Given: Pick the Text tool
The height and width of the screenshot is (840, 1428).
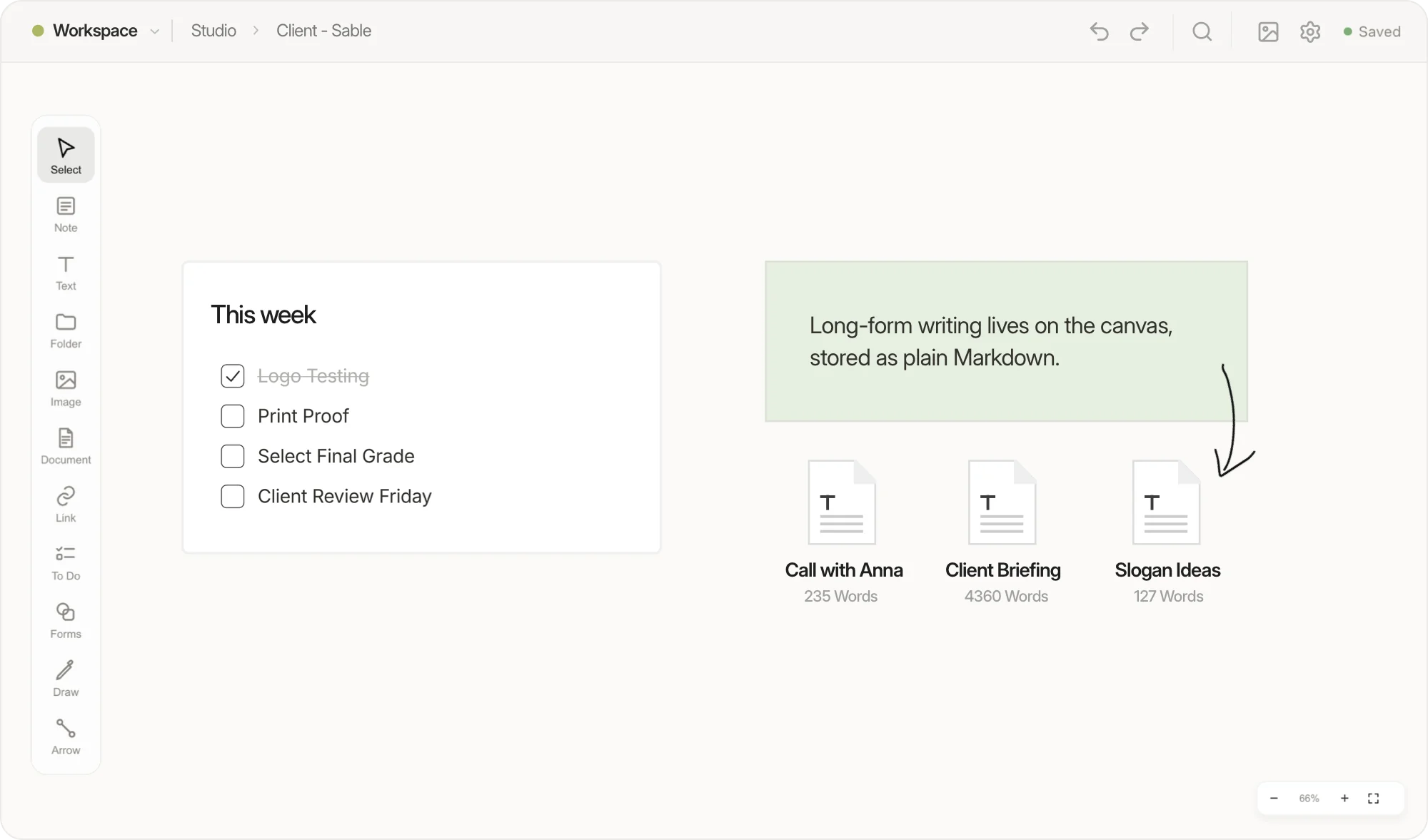Looking at the screenshot, I should click(66, 273).
